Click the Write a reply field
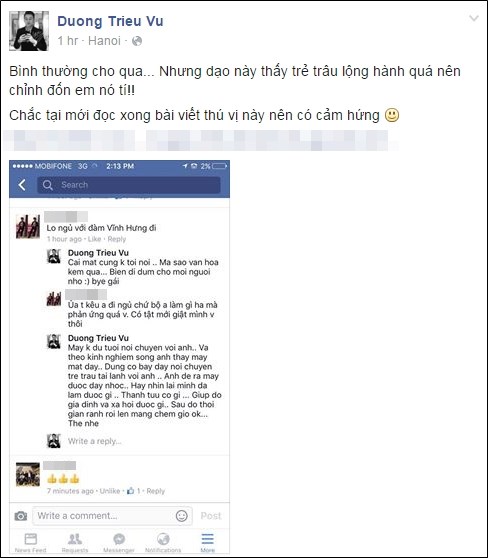This screenshot has width=488, height=558. pyautogui.click(x=95, y=441)
